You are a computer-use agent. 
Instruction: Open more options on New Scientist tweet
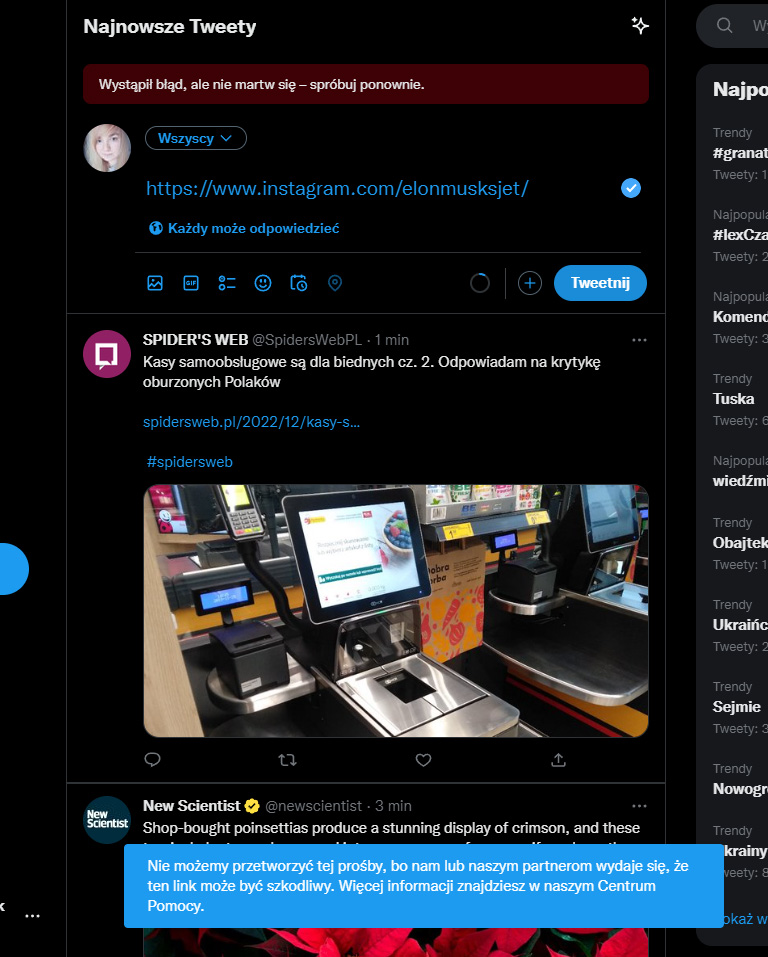click(639, 806)
